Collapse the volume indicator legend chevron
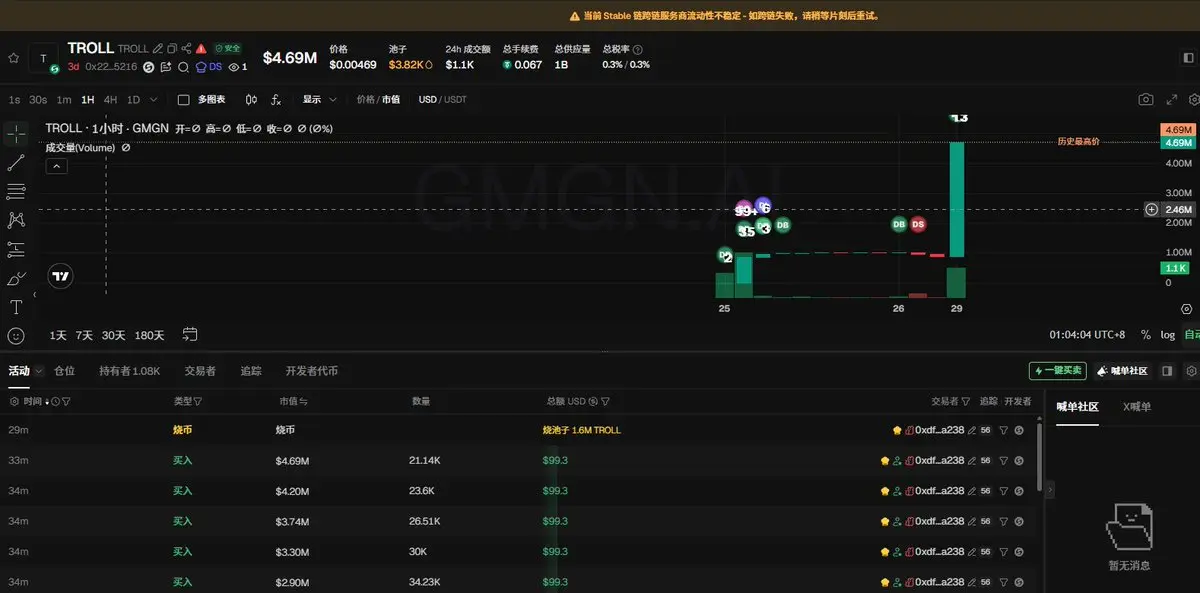 57,166
